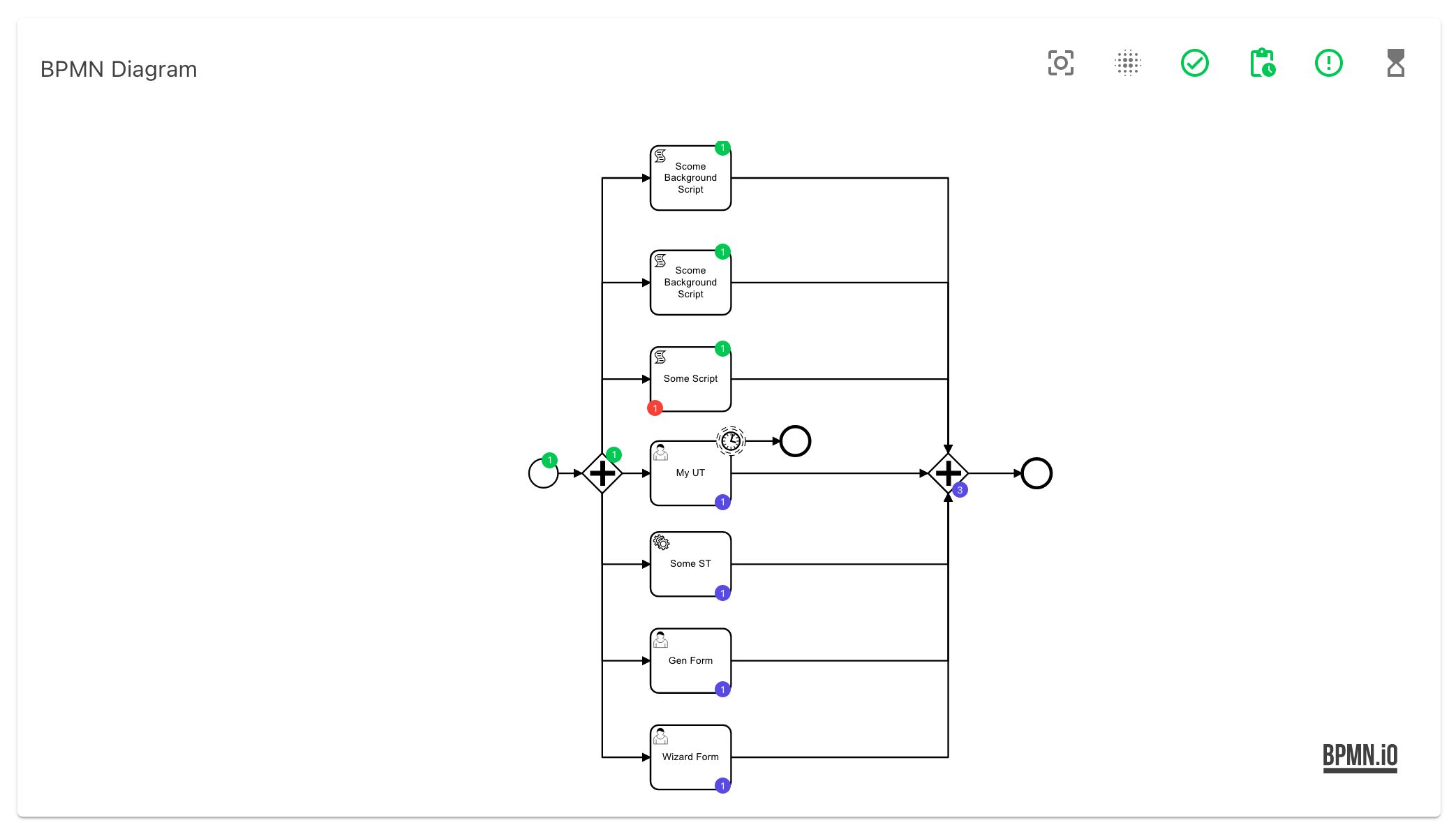Screen dimensions: 1456x832
Task: Click the end event circle after timer
Action: [795, 441]
